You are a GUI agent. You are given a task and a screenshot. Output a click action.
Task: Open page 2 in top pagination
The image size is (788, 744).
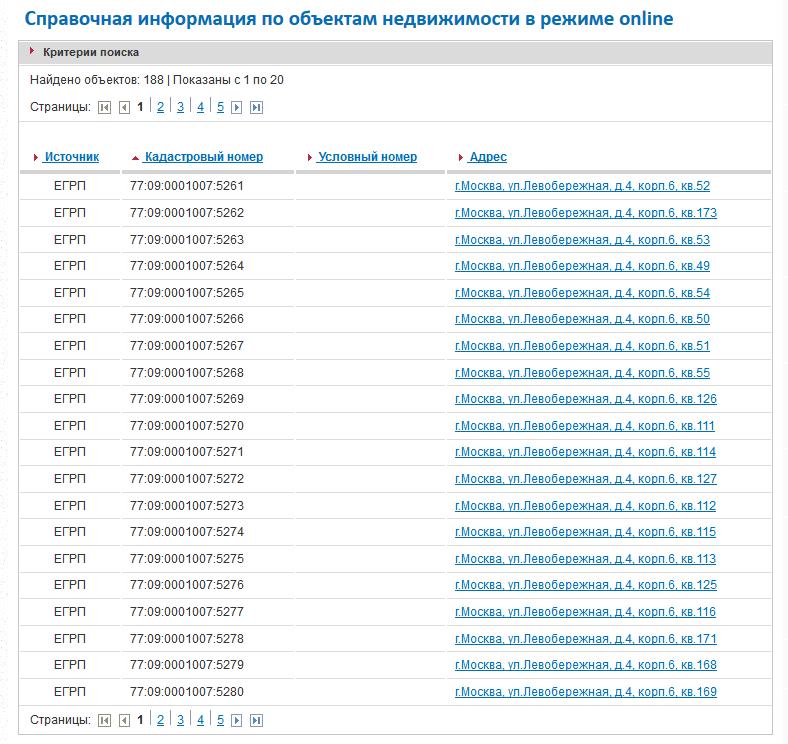(160, 107)
